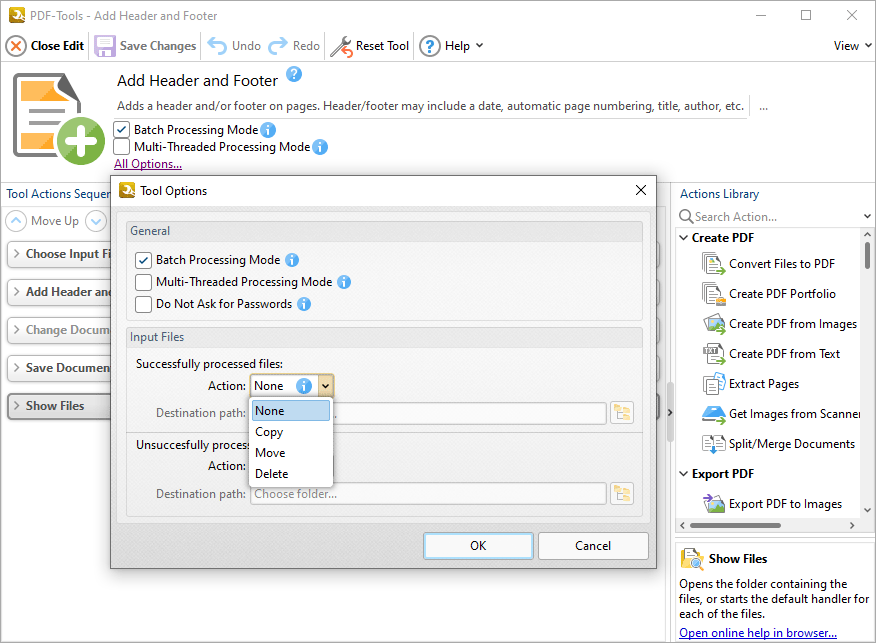876x643 pixels.
Task: Click the Export PDF to Images icon
Action: 713,503
